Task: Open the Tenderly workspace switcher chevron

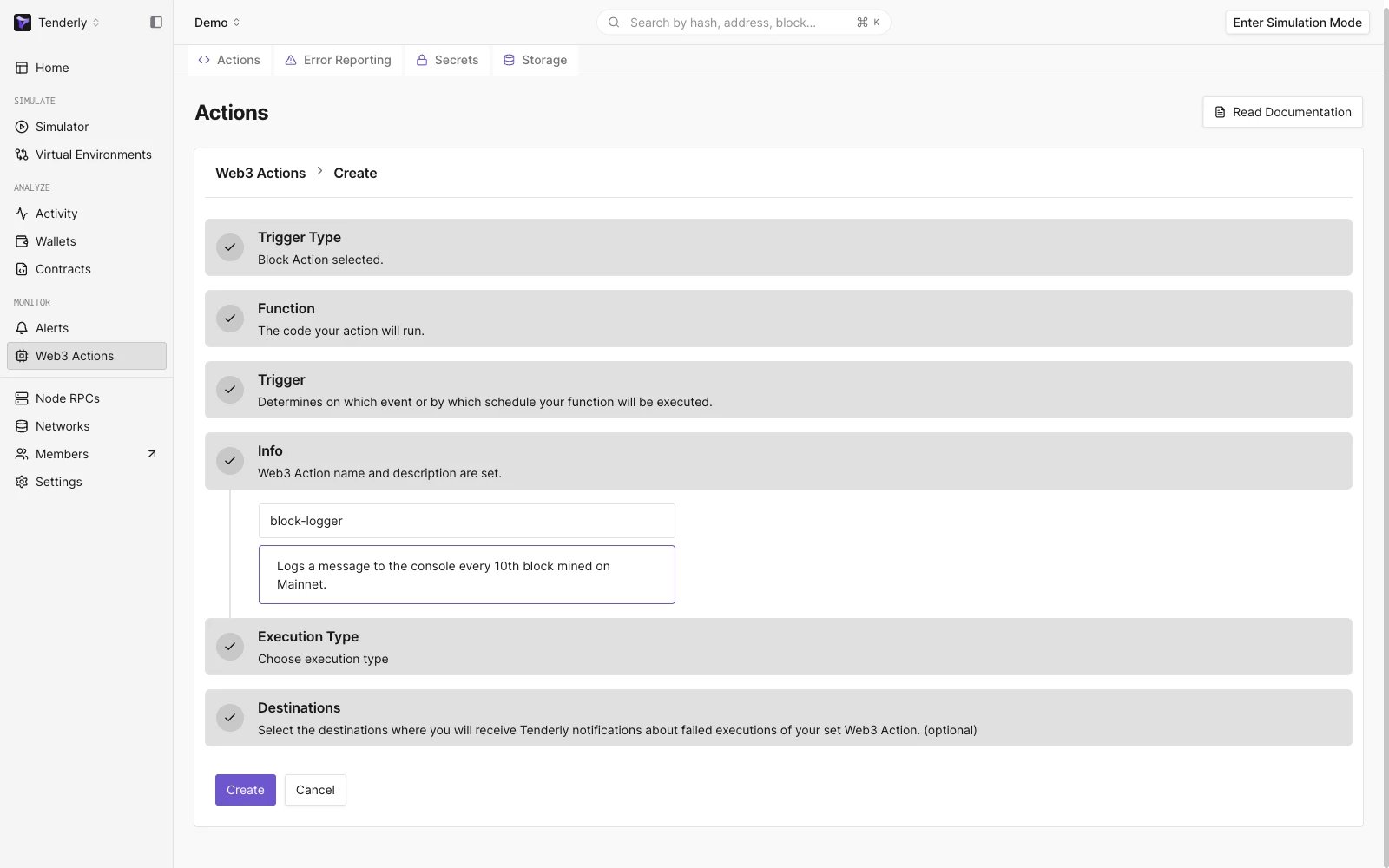Action: click(95, 23)
